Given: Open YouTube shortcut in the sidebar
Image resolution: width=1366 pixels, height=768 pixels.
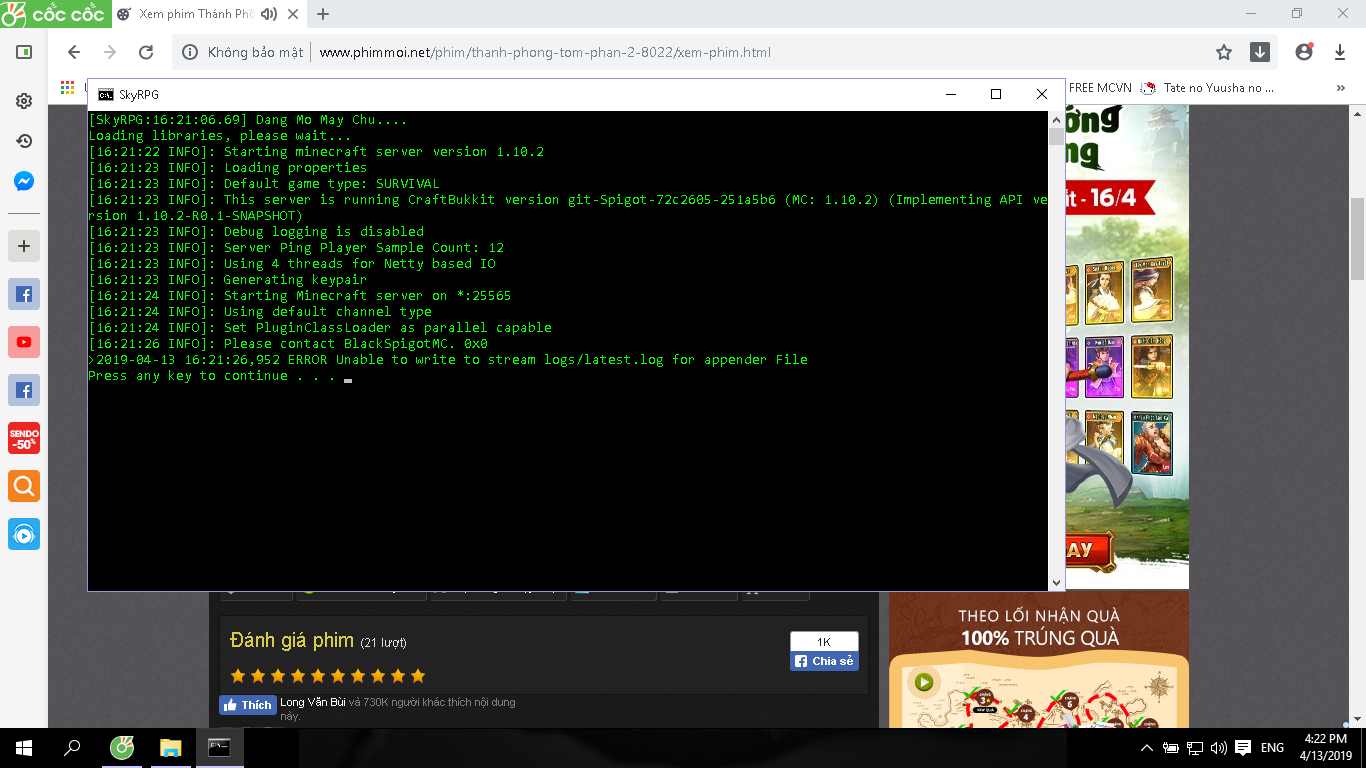Looking at the screenshot, I should coord(24,342).
